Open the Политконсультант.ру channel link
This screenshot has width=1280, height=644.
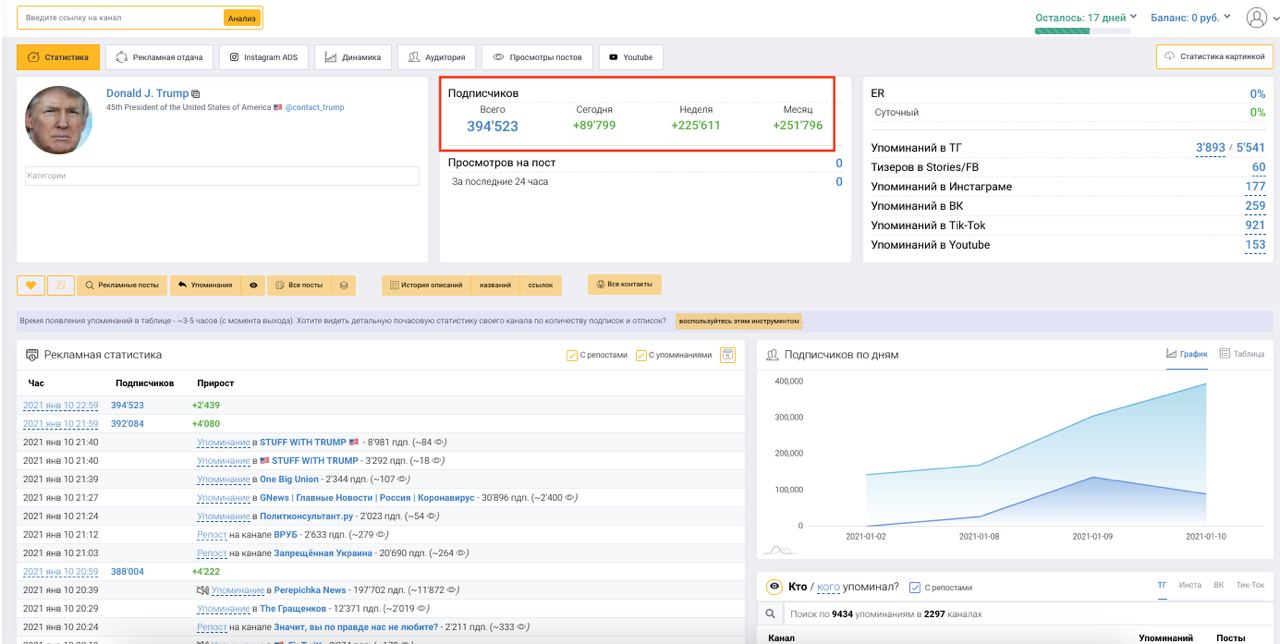tap(309, 516)
